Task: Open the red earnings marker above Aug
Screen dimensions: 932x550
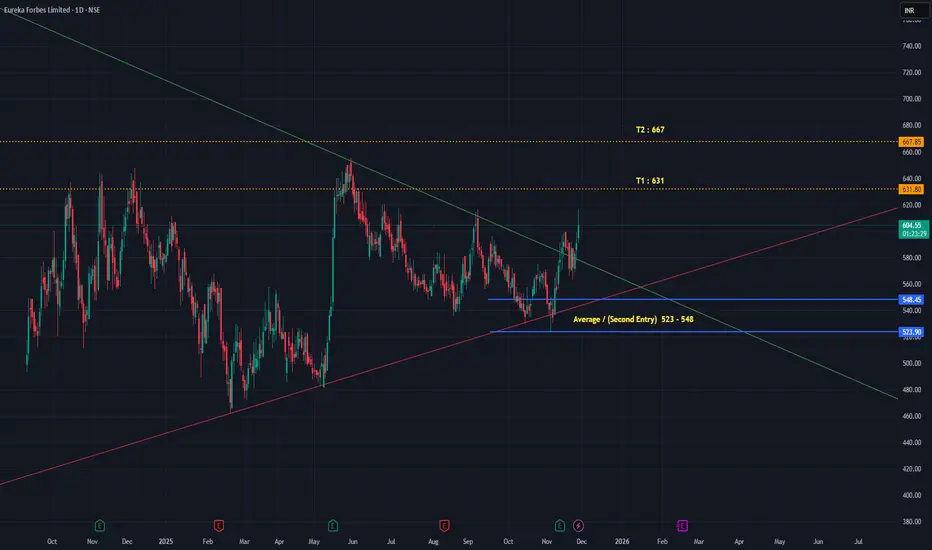Action: pos(444,526)
